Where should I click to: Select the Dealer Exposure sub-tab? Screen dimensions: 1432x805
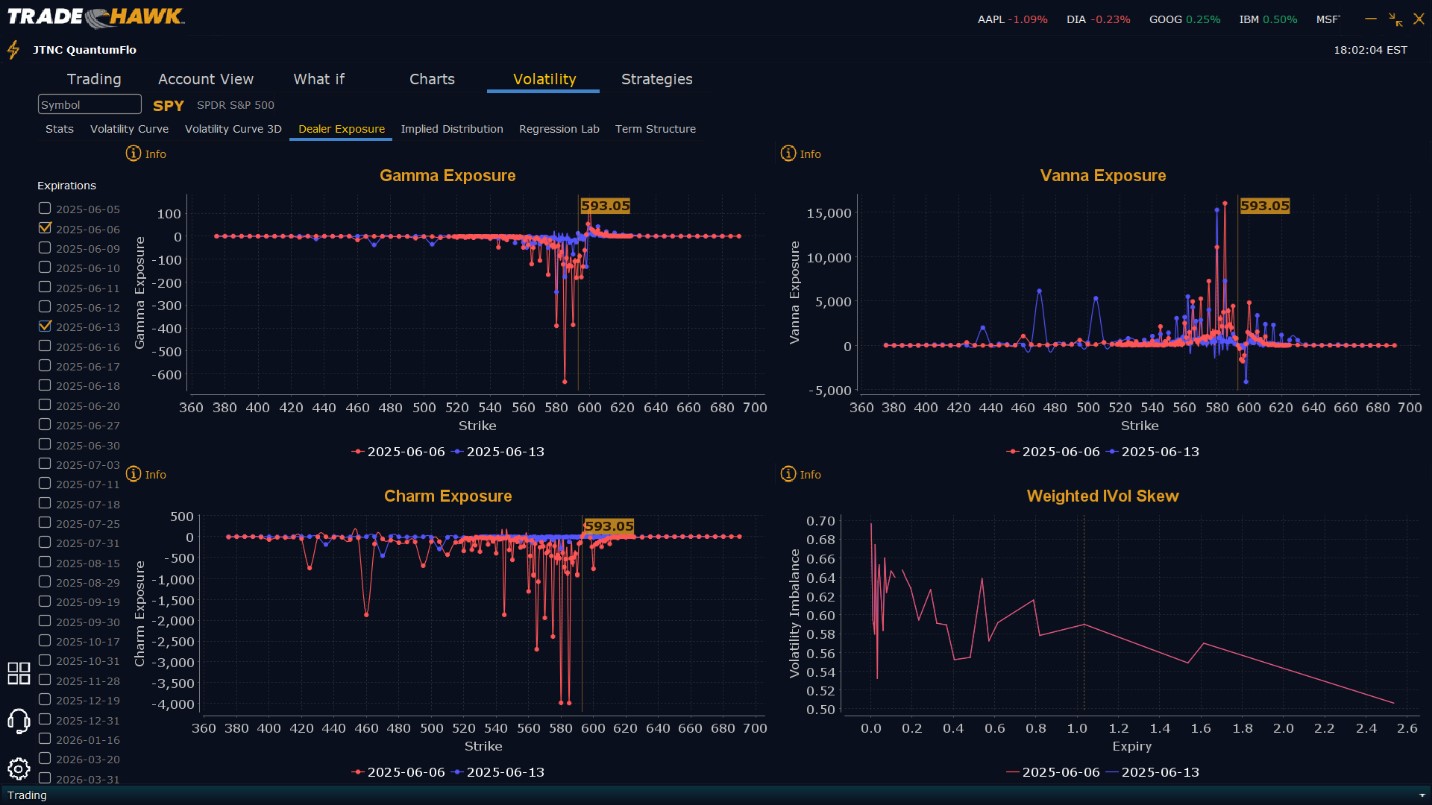click(341, 129)
